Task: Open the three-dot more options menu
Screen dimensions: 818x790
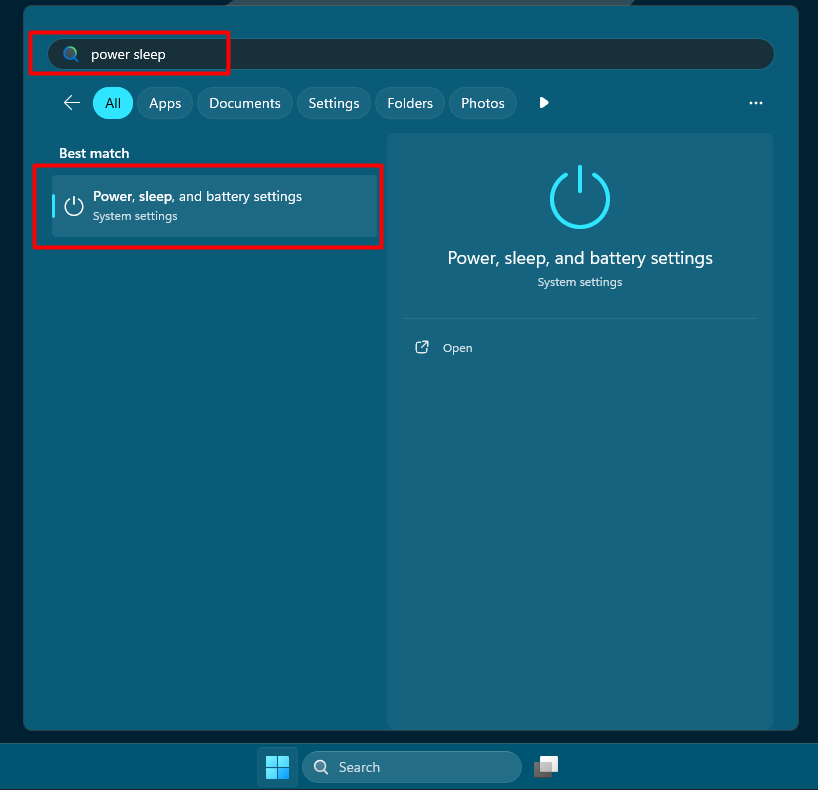Action: click(x=756, y=103)
